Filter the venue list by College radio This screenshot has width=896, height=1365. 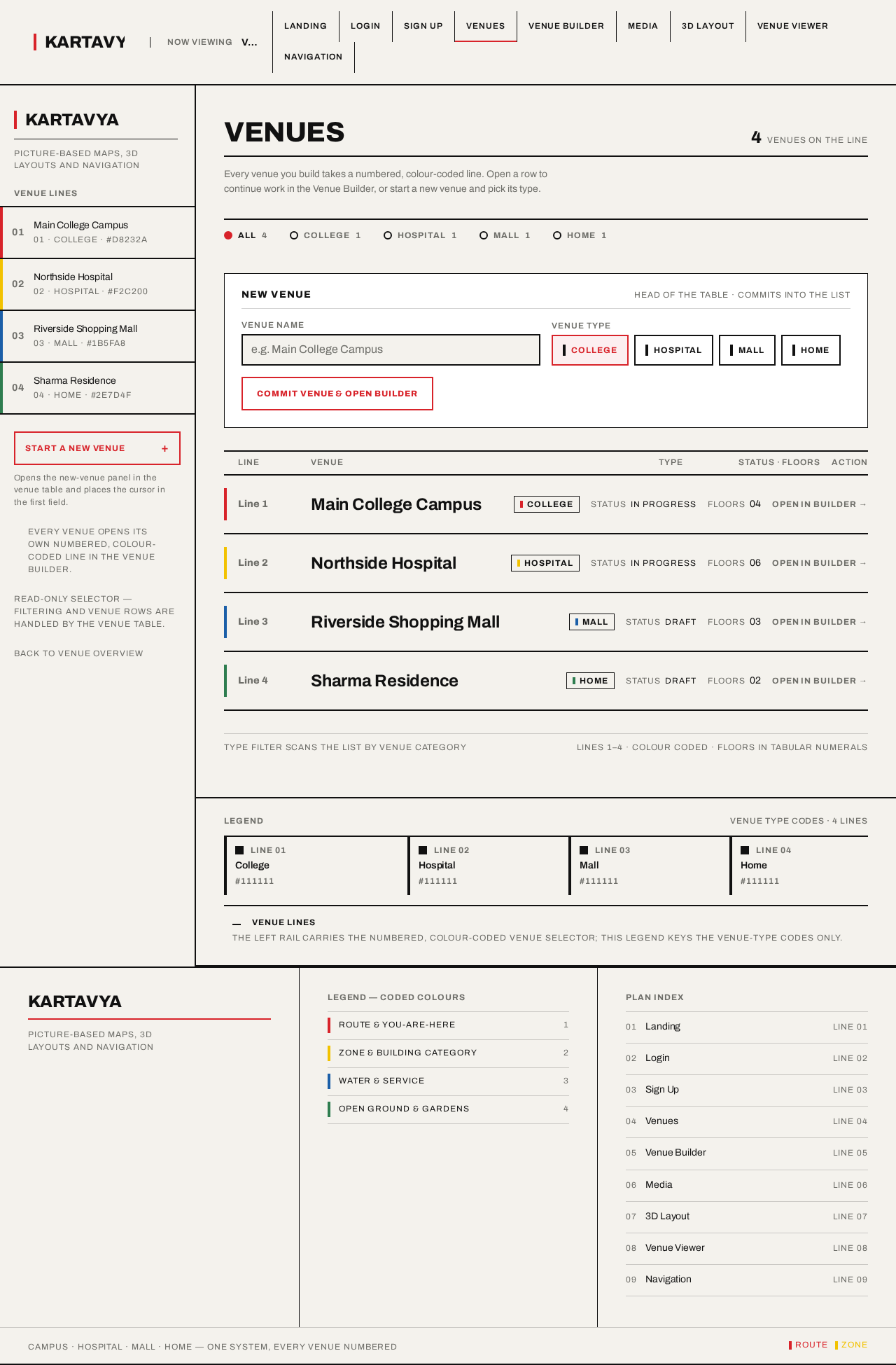coord(325,235)
